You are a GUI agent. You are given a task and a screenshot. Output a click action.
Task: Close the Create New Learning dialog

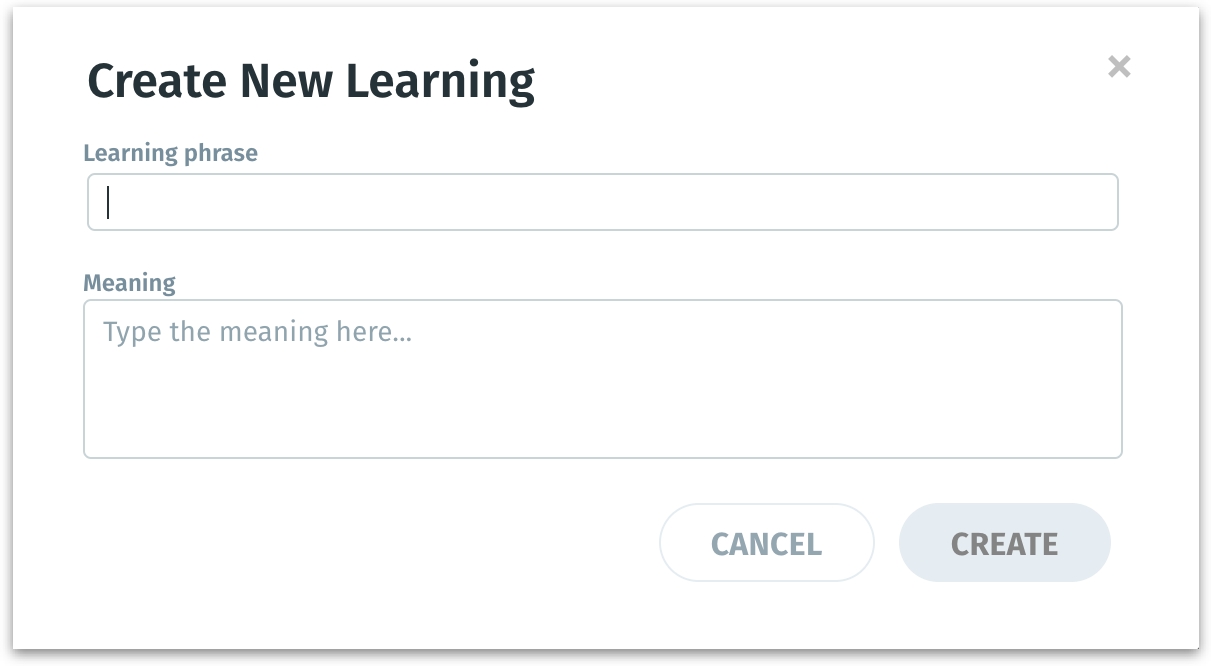point(1119,67)
